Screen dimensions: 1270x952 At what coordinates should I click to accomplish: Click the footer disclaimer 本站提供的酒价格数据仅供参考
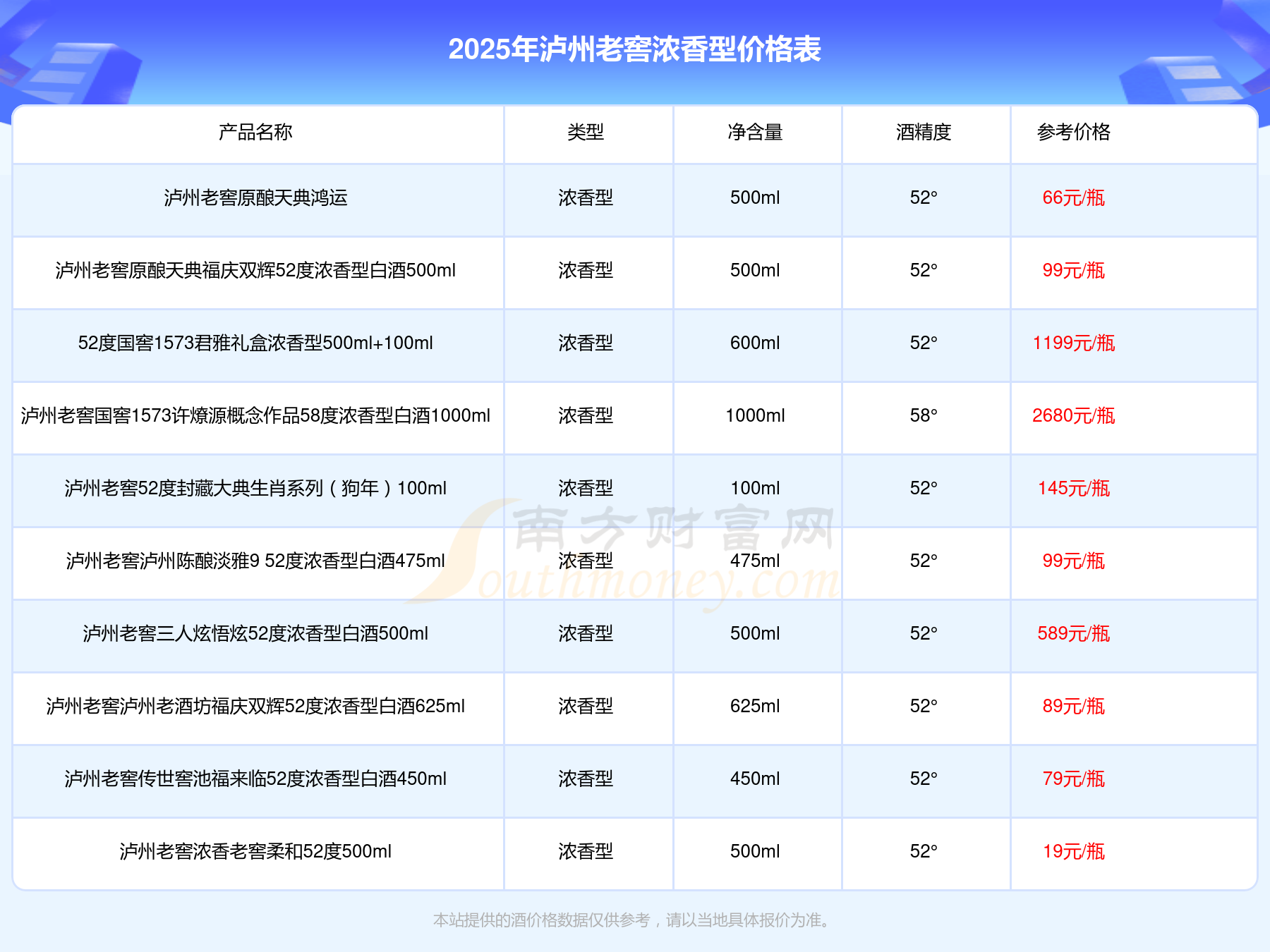tap(541, 920)
